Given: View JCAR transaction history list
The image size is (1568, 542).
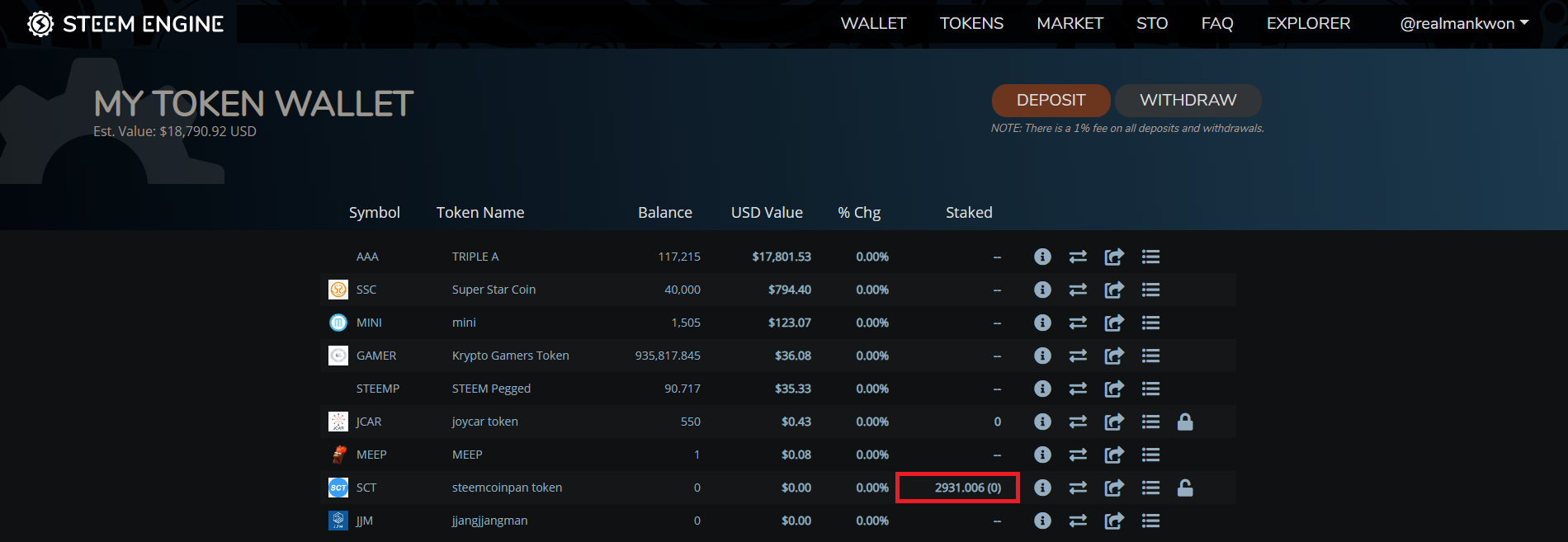Looking at the screenshot, I should (1150, 422).
